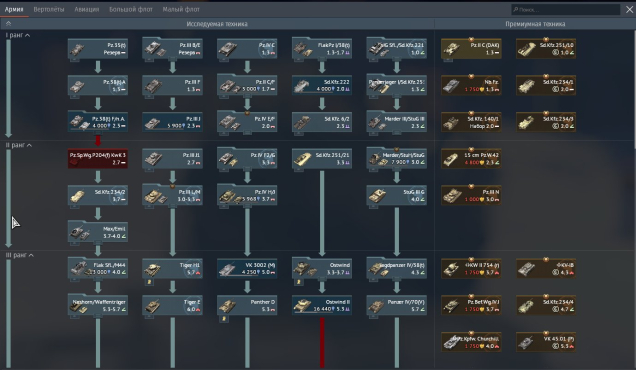Open the VK 3002 (M) vehicle
The height and width of the screenshot is (370, 636).
click(x=247, y=269)
